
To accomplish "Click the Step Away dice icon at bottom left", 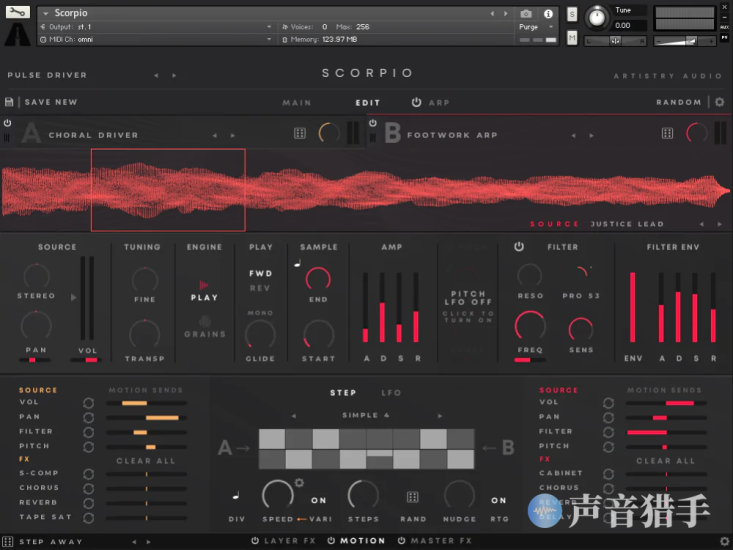I will 7,542.
